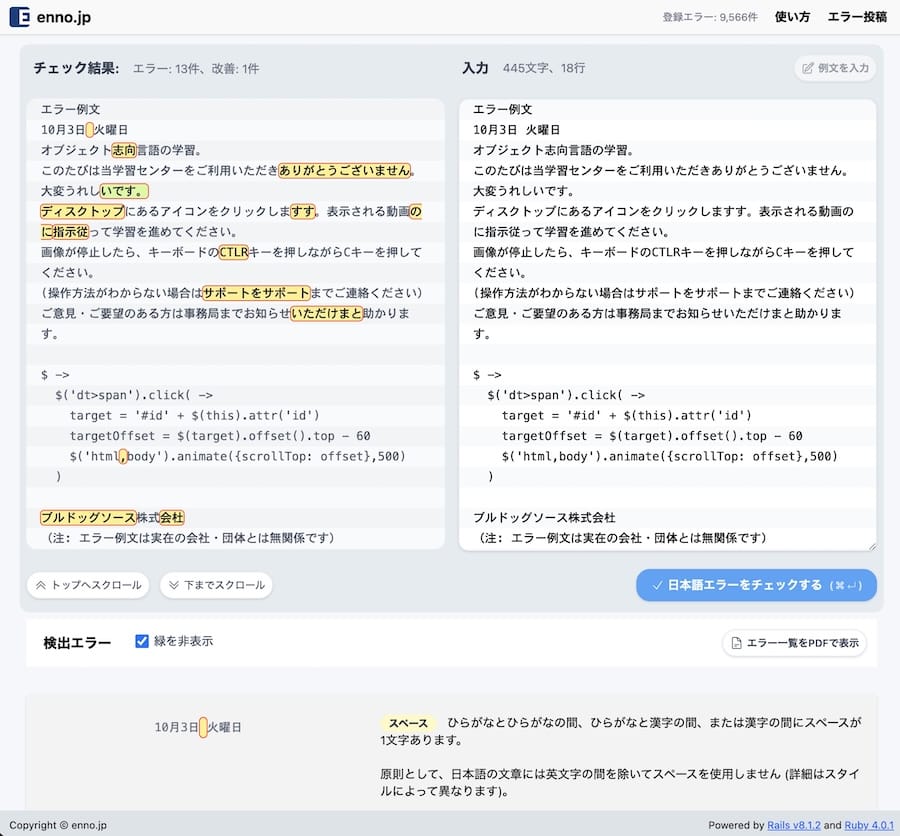Click the 下までスクロール button
The width and height of the screenshot is (900, 836).
(215, 585)
